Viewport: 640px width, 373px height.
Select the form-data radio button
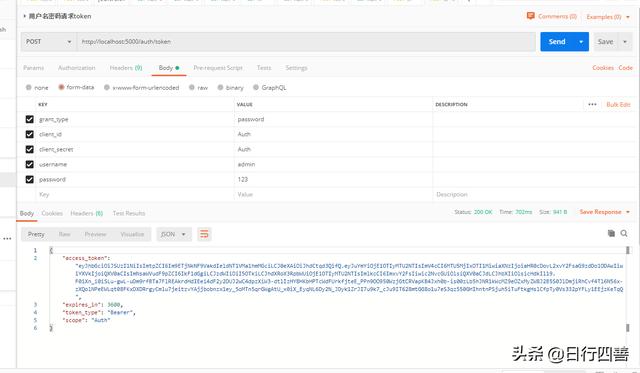[x=61, y=87]
